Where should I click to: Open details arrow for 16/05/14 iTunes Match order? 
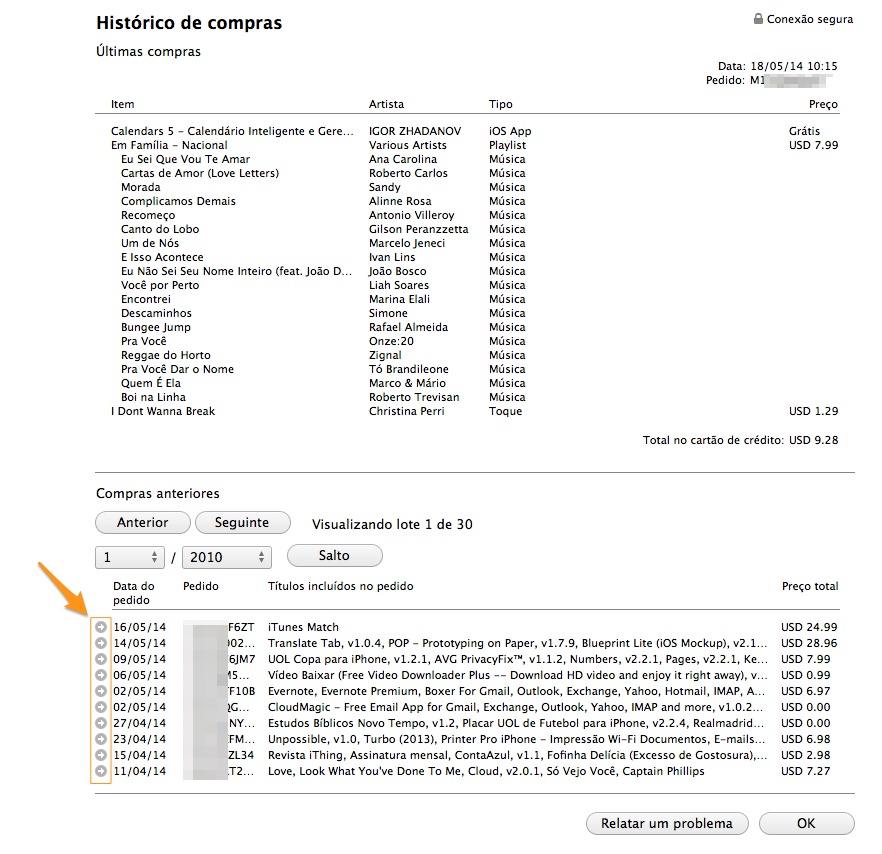pyautogui.click(x=101, y=627)
